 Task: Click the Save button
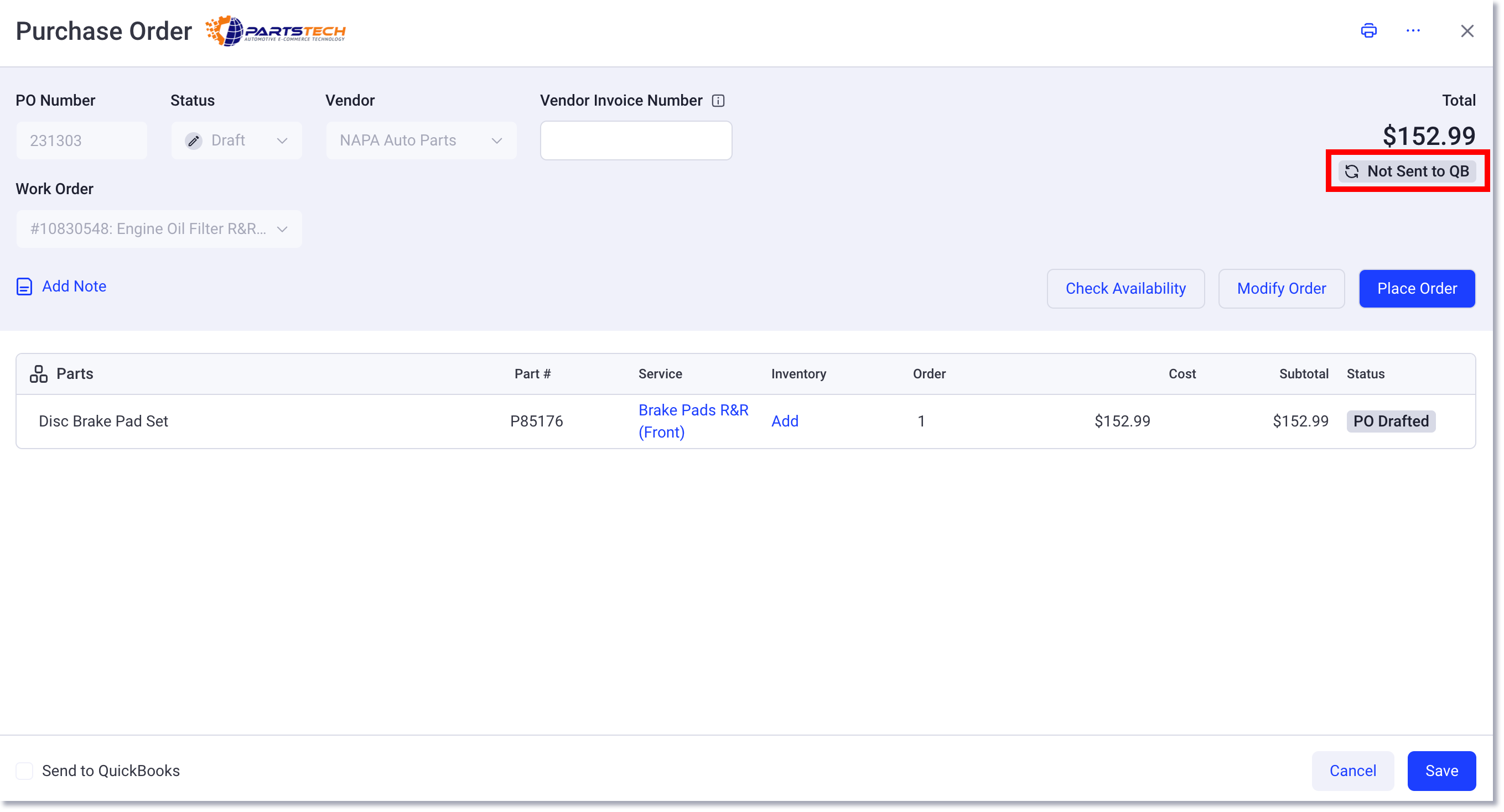click(x=1441, y=771)
